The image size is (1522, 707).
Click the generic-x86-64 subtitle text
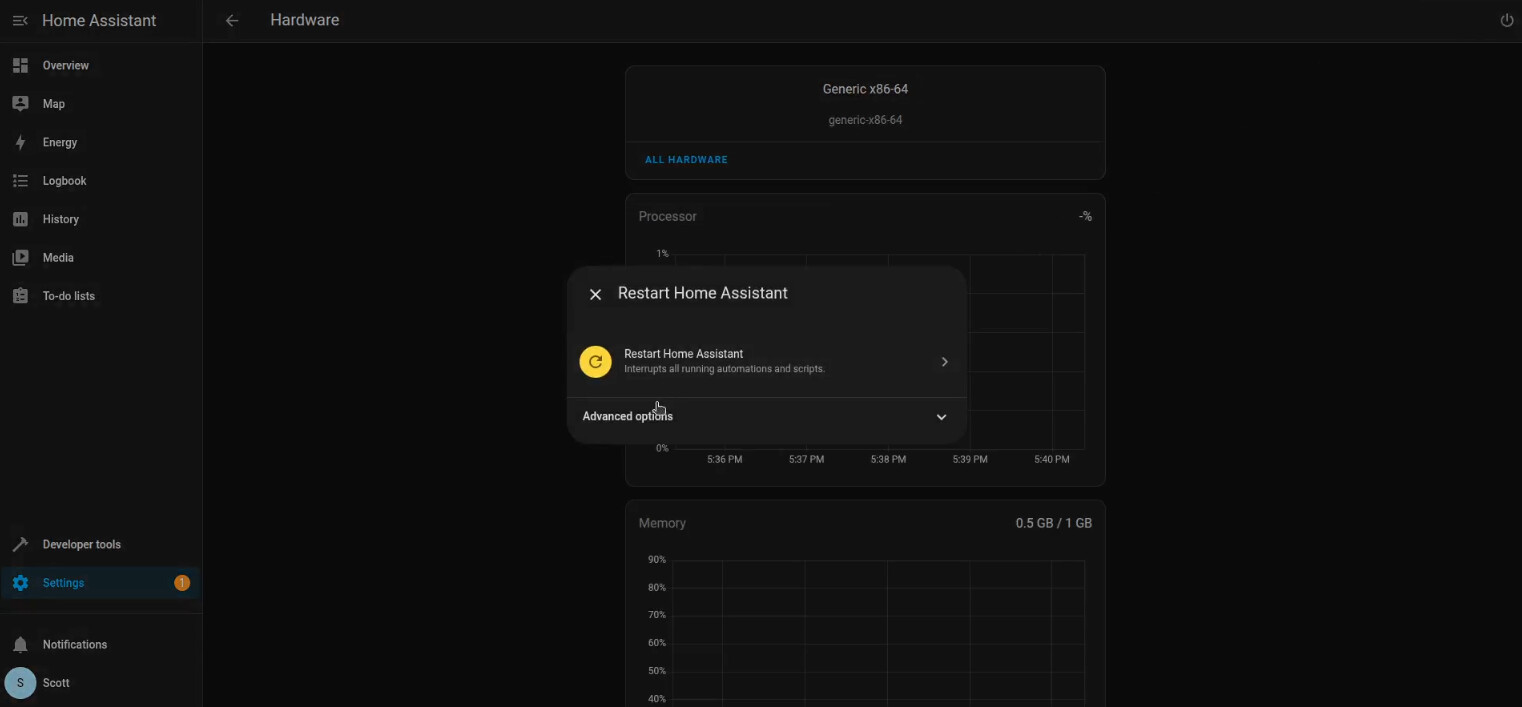pos(865,120)
